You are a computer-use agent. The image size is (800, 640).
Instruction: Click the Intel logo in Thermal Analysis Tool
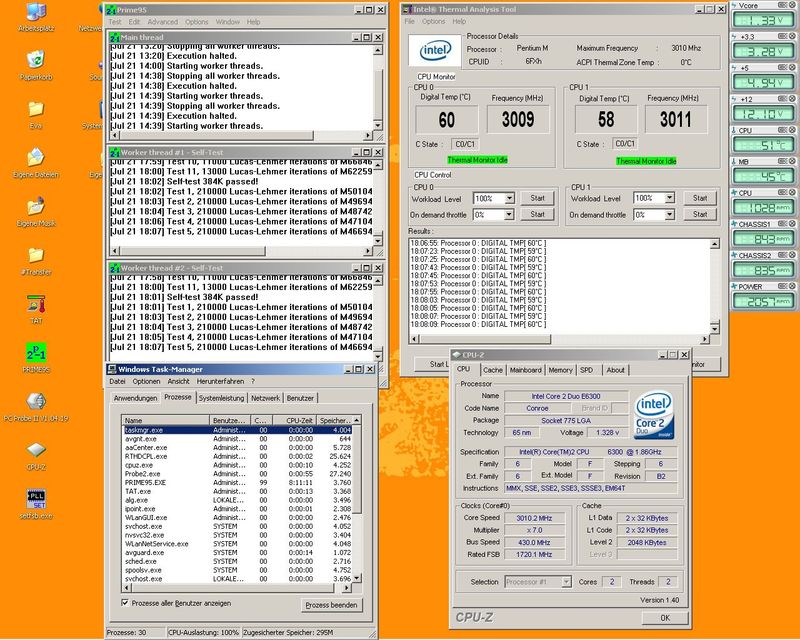coord(435,50)
